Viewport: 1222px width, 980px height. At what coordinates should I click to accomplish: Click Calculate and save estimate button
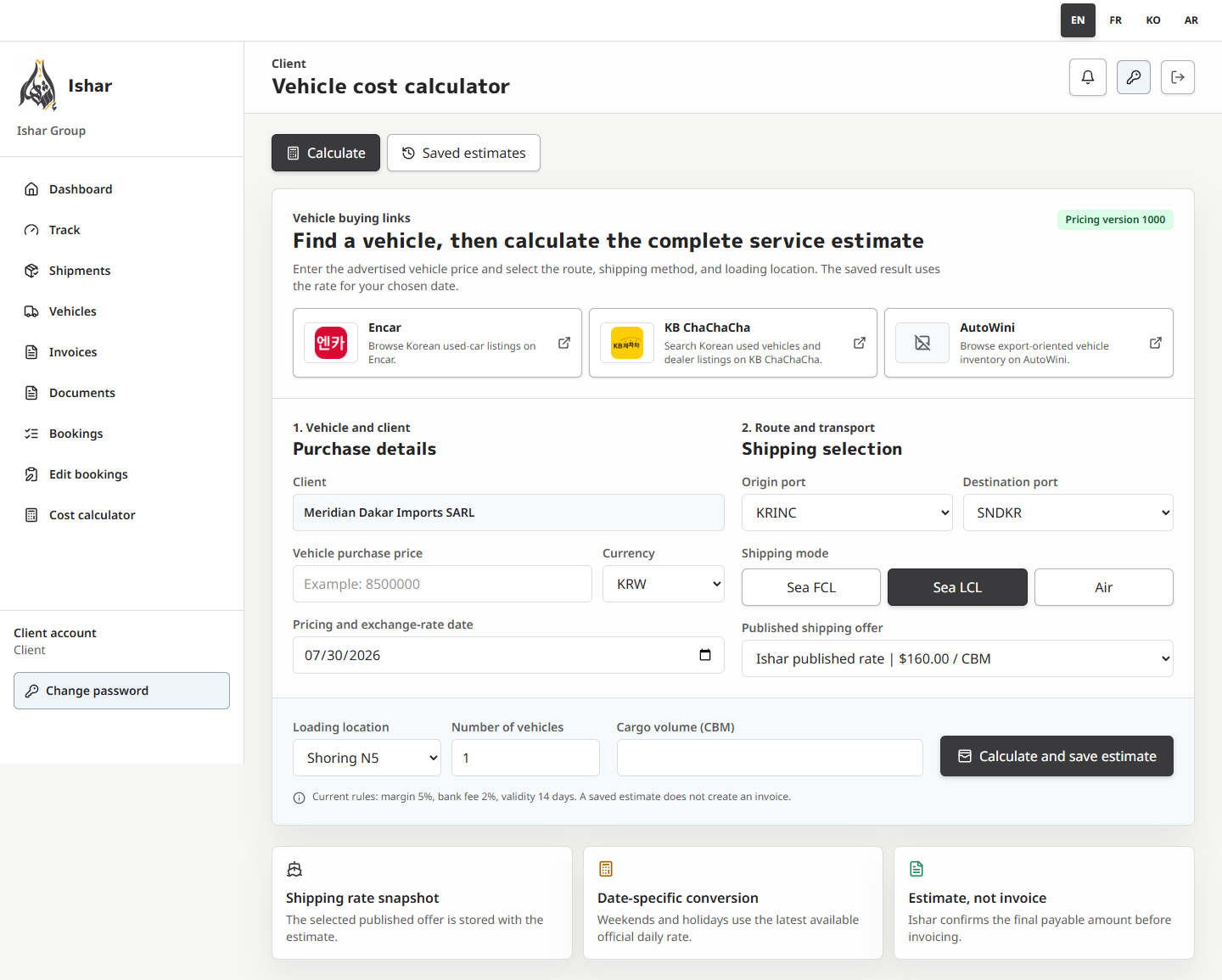click(x=1057, y=756)
